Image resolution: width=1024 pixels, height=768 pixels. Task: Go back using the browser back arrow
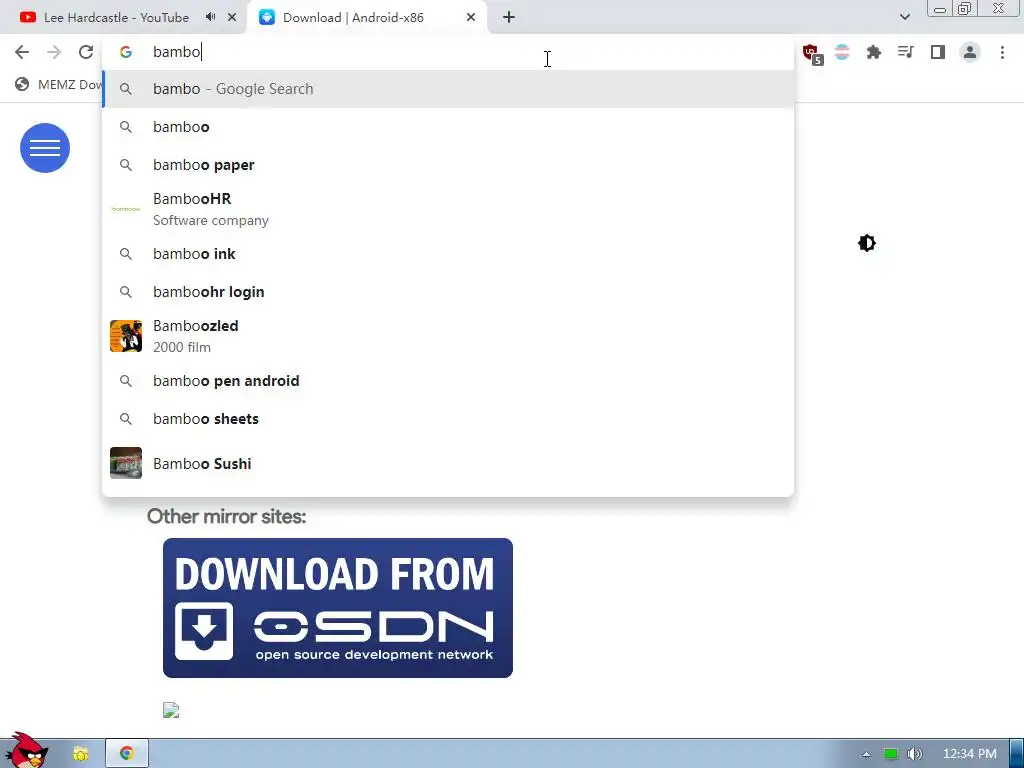point(22,52)
